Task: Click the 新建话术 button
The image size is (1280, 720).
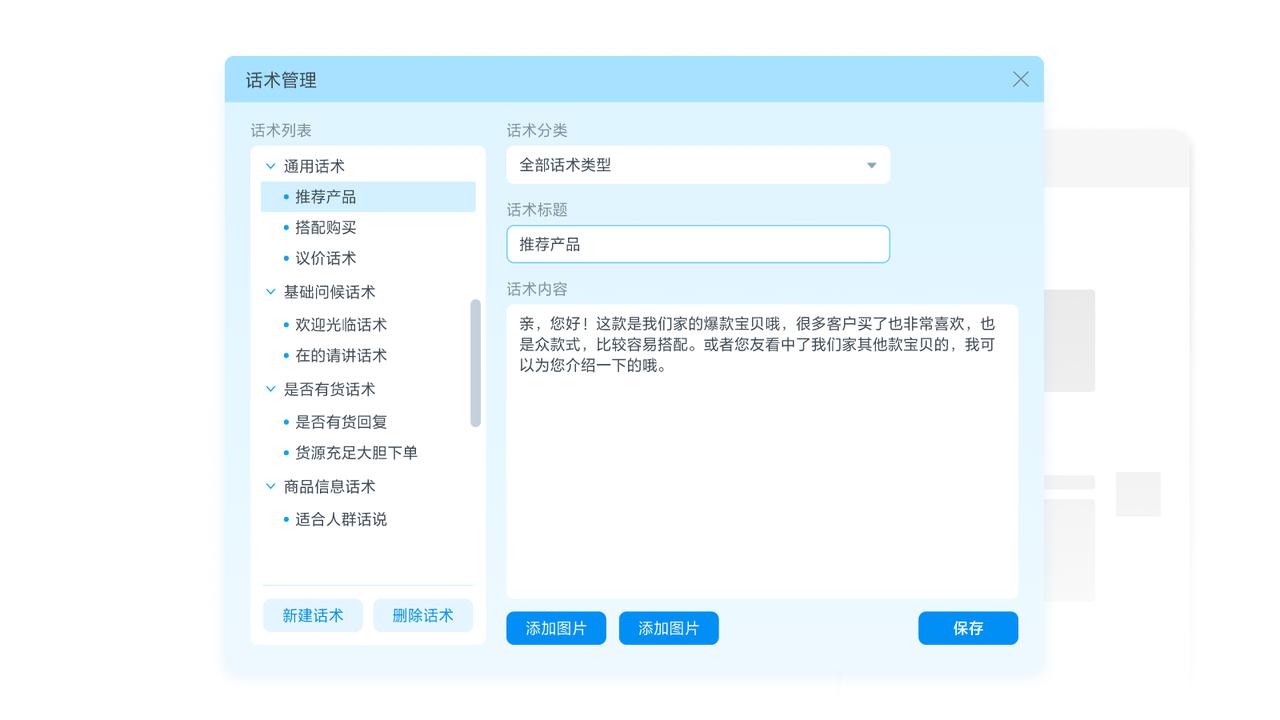Action: tap(312, 615)
